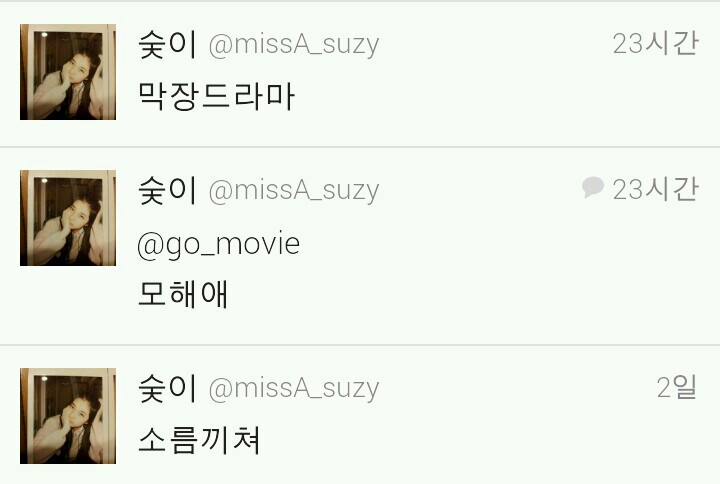Screen dimensions: 720x484
Task: Select the display name 숮이 on the reply tweet
Action: pos(168,190)
